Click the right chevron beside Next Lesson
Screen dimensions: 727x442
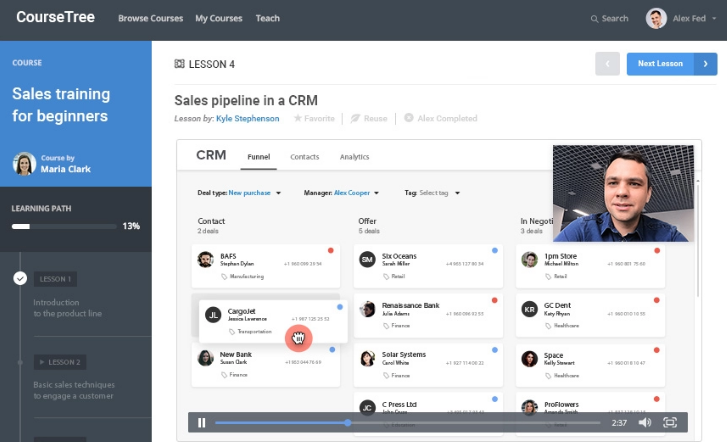point(706,64)
